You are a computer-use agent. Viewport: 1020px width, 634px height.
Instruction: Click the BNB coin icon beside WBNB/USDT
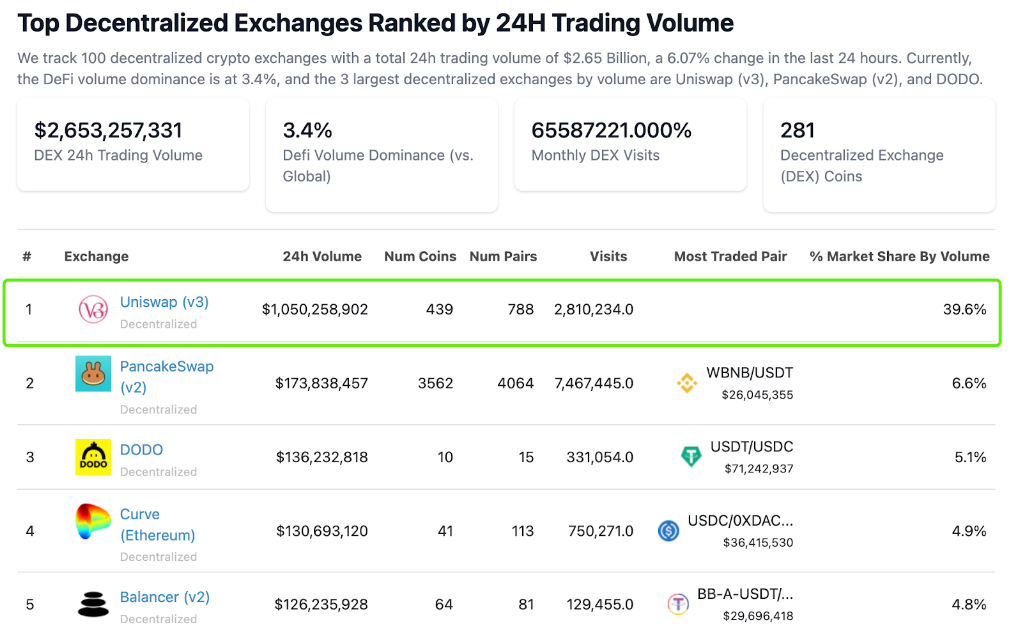687,383
